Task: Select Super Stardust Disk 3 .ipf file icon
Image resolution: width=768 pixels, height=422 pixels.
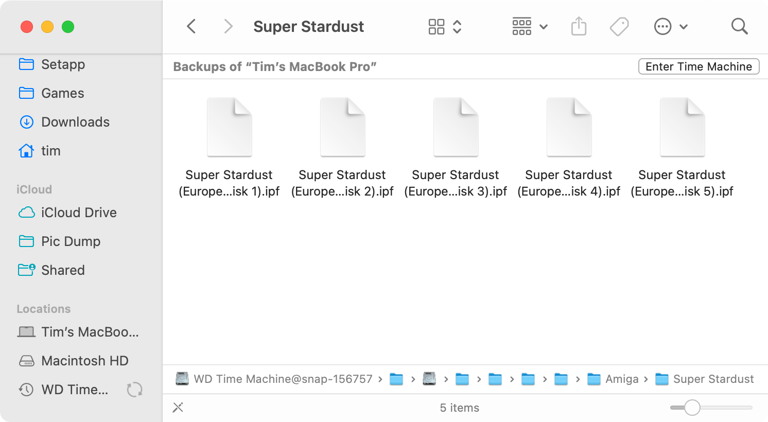Action: pyautogui.click(x=456, y=127)
